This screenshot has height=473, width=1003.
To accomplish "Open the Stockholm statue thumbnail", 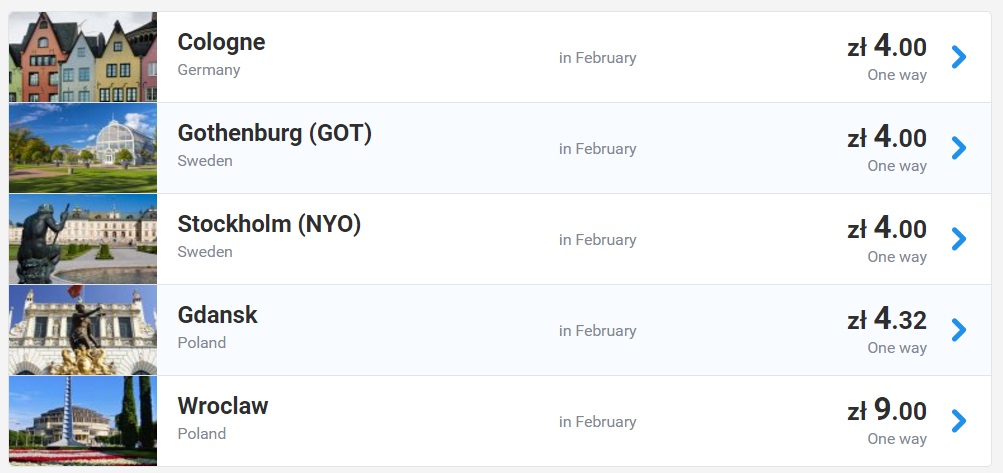I will [x=83, y=239].
